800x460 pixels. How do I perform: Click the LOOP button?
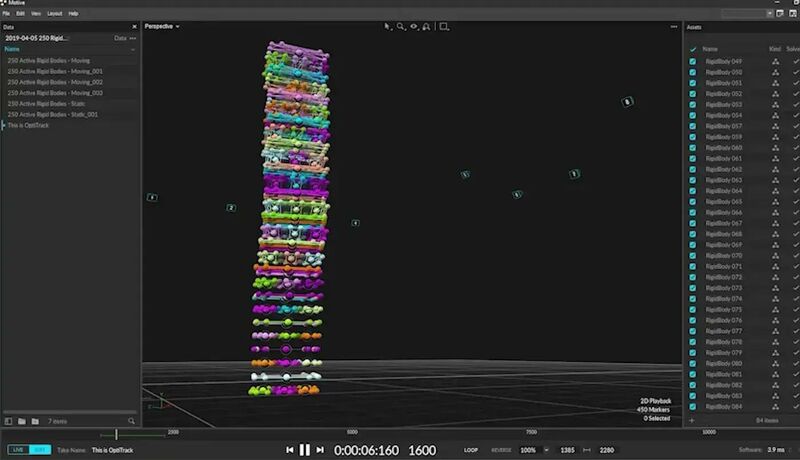471,450
